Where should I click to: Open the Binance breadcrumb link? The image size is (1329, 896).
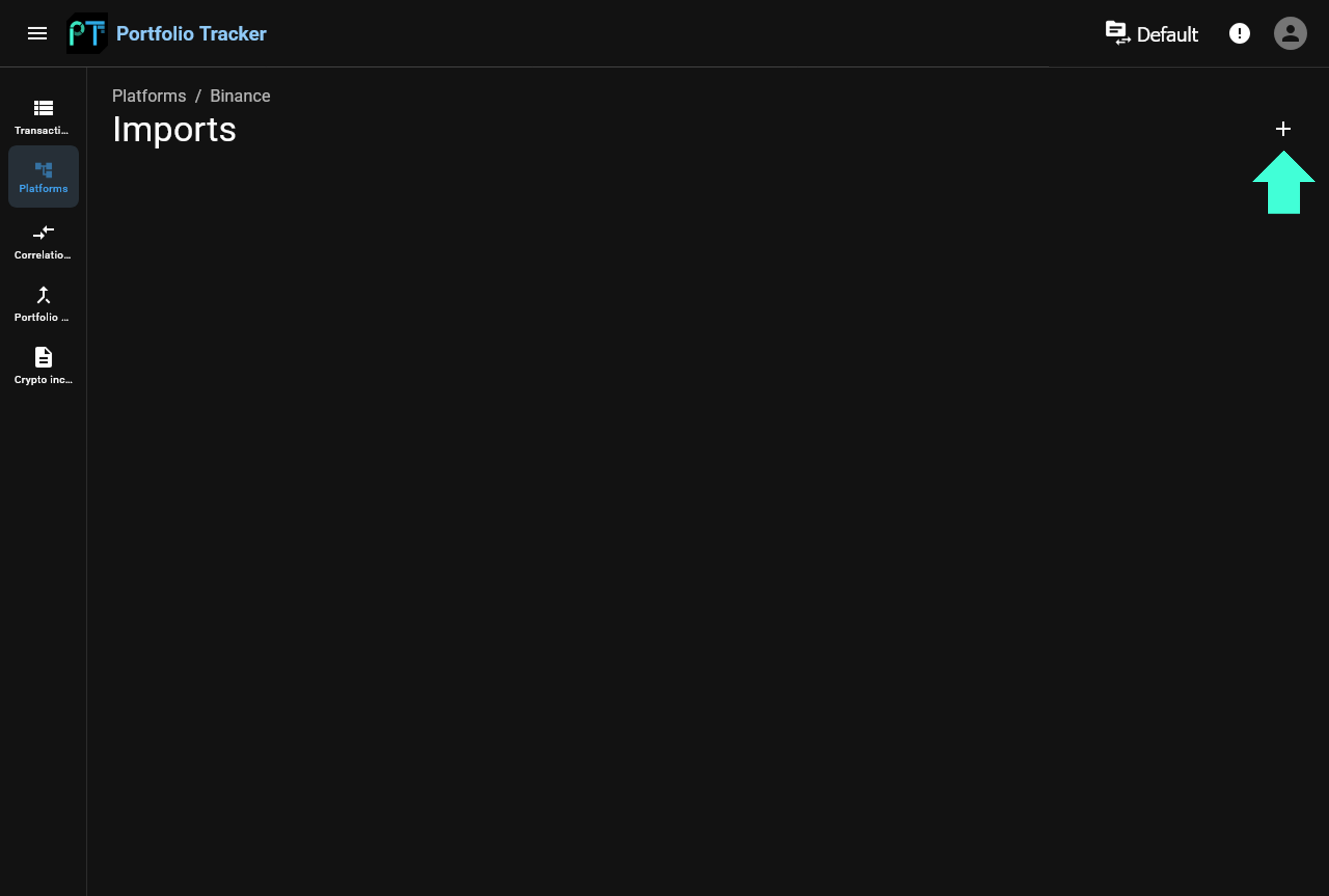[240, 96]
